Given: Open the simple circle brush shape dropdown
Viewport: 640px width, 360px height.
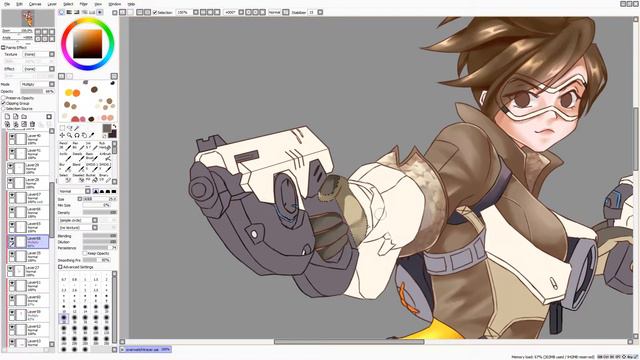Looking at the screenshot, I should (x=78, y=220).
